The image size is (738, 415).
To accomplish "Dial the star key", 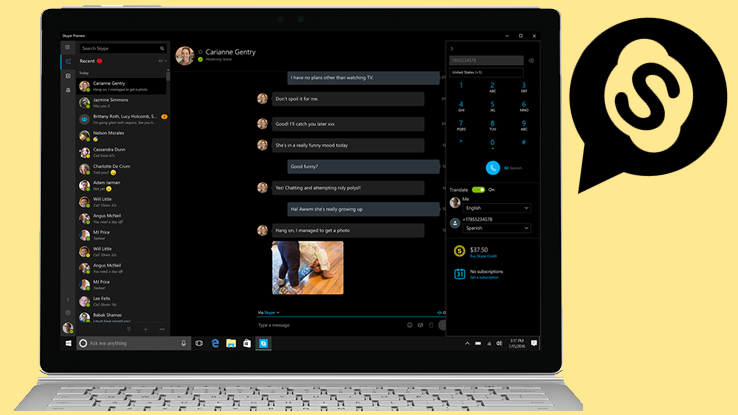I will coord(461,142).
